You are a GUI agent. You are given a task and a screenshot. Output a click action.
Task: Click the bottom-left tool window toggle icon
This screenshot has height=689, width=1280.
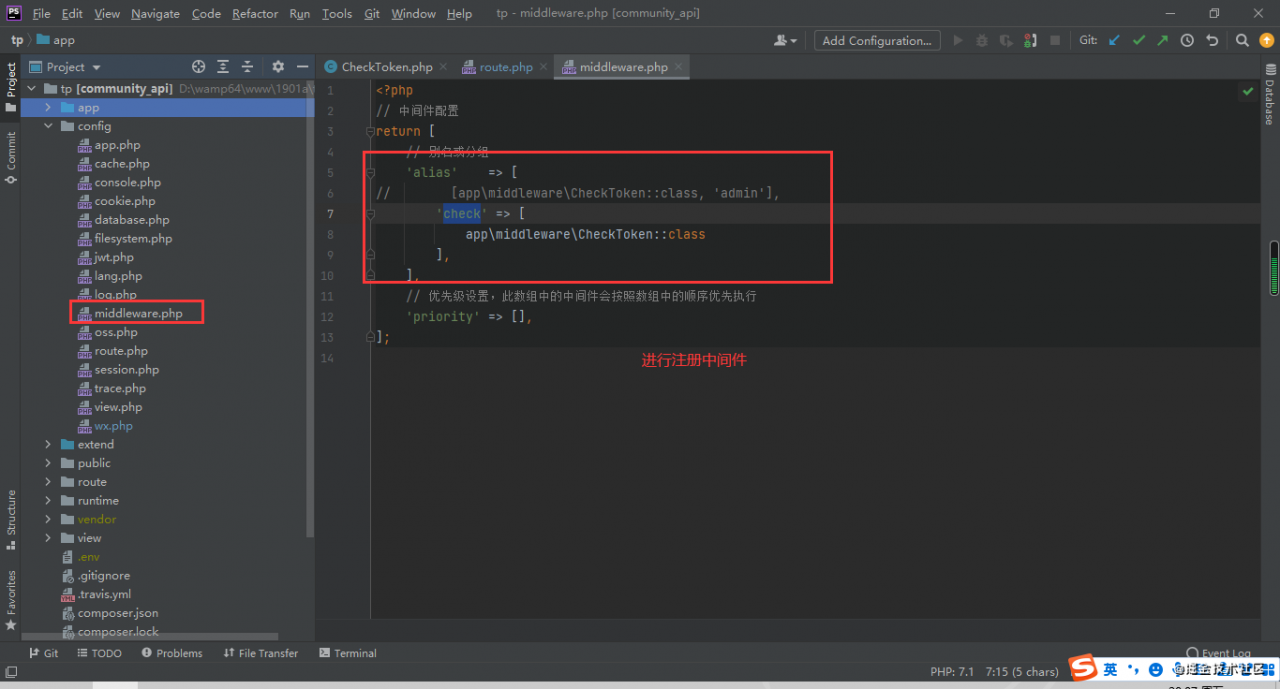point(10,672)
